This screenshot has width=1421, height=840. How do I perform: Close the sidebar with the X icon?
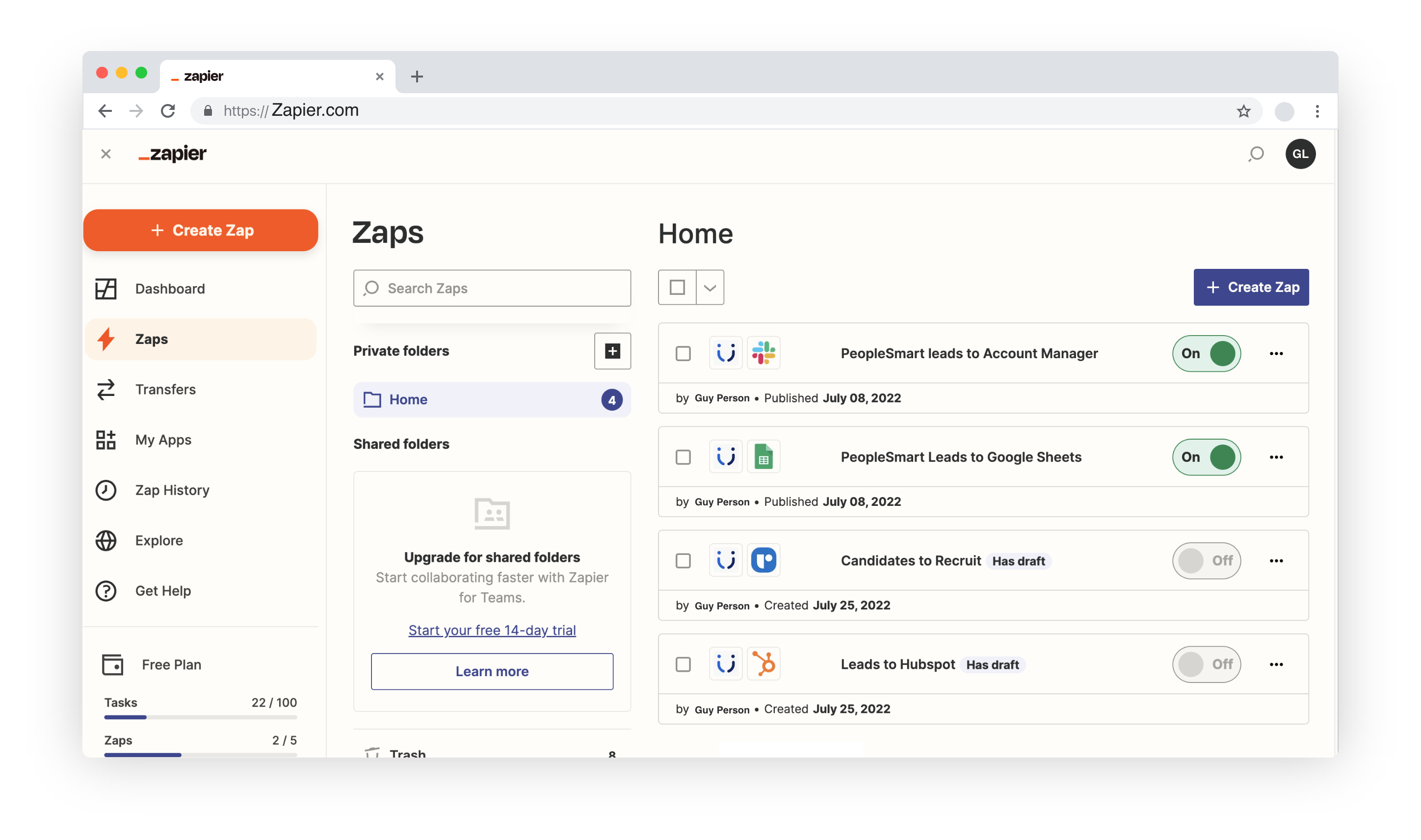(106, 154)
